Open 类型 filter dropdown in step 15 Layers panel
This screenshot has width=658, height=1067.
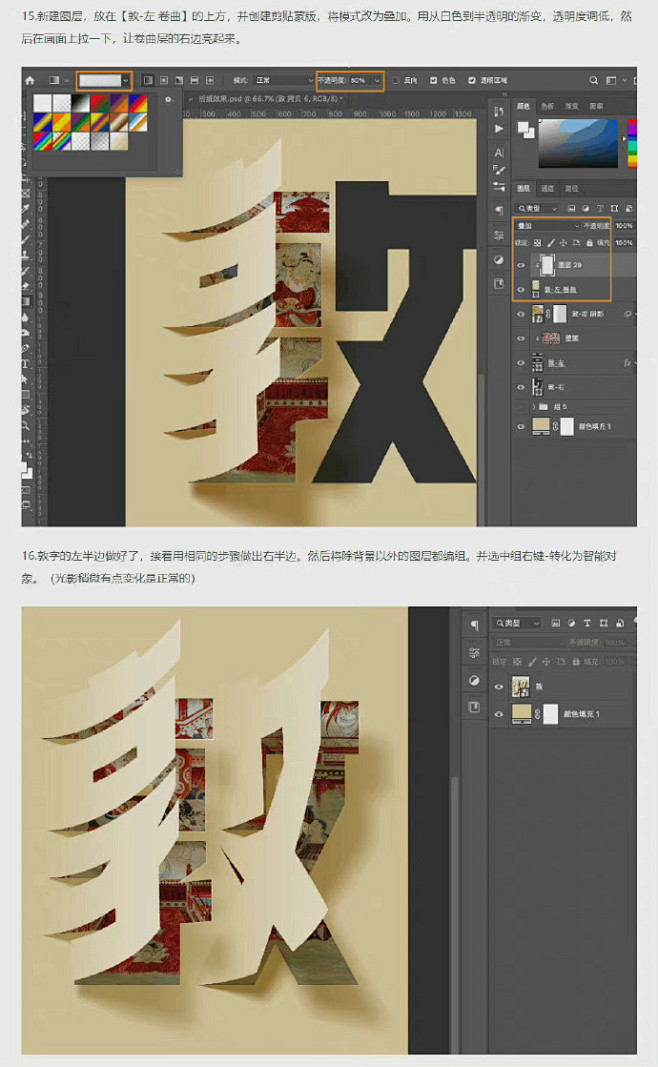coord(536,208)
